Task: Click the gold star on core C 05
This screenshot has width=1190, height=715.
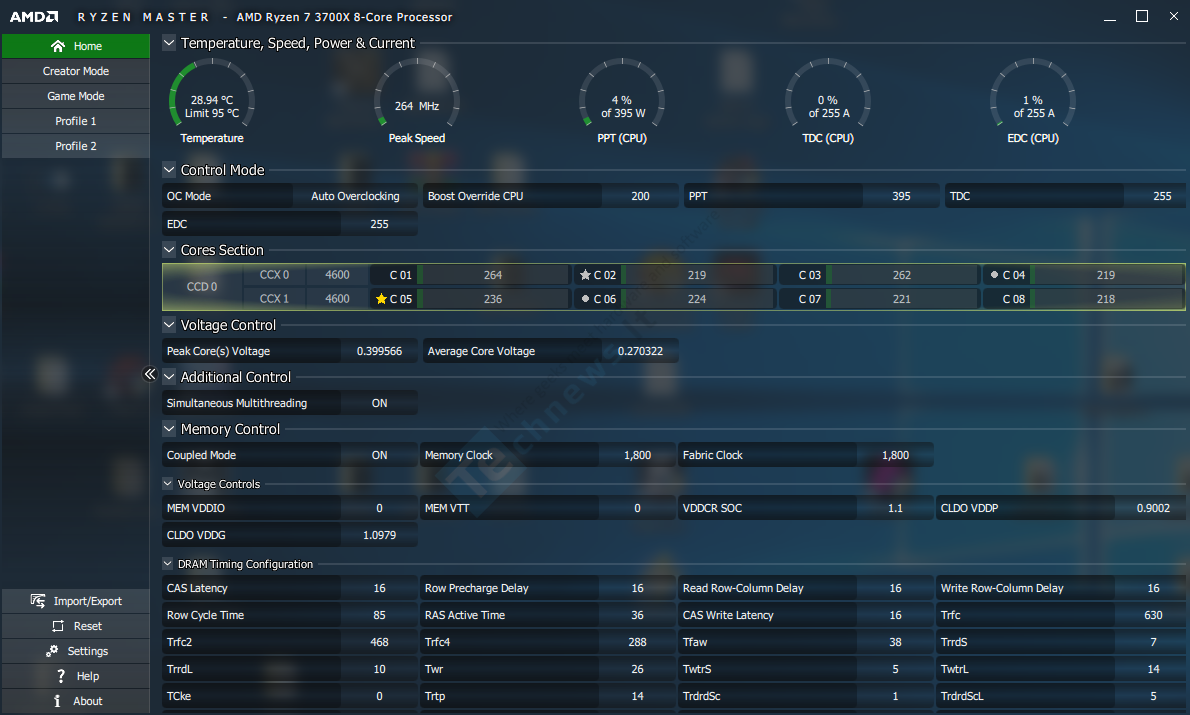Action: [x=382, y=299]
